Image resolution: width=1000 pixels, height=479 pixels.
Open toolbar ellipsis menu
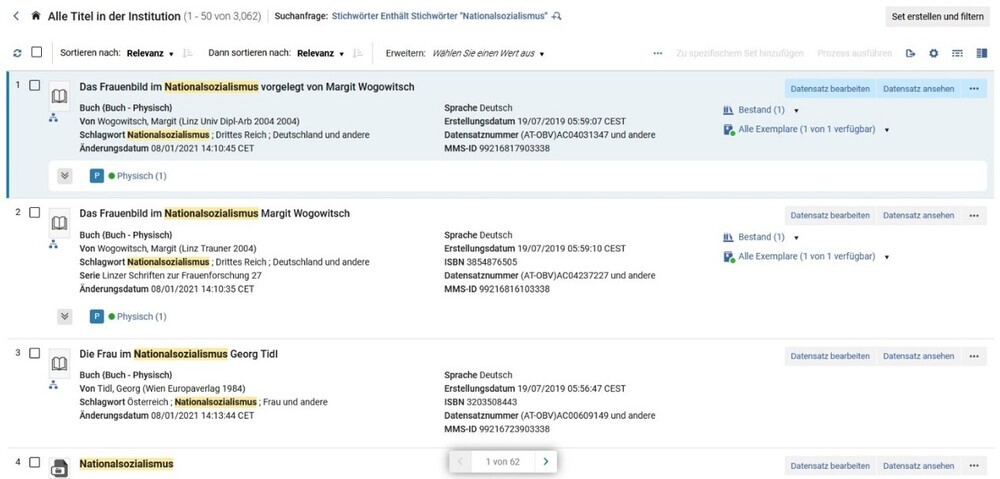pyautogui.click(x=658, y=54)
